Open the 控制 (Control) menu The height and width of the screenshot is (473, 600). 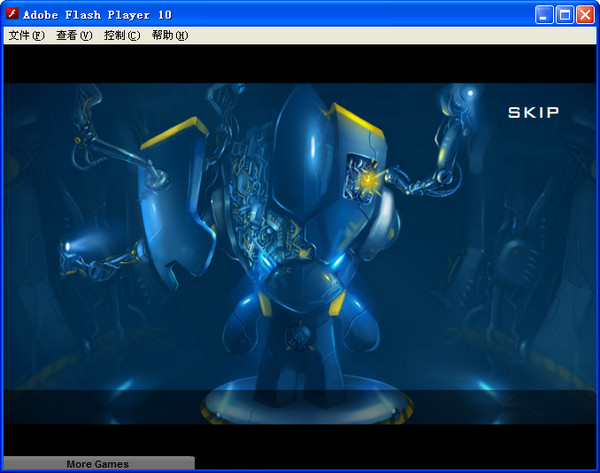pos(121,35)
